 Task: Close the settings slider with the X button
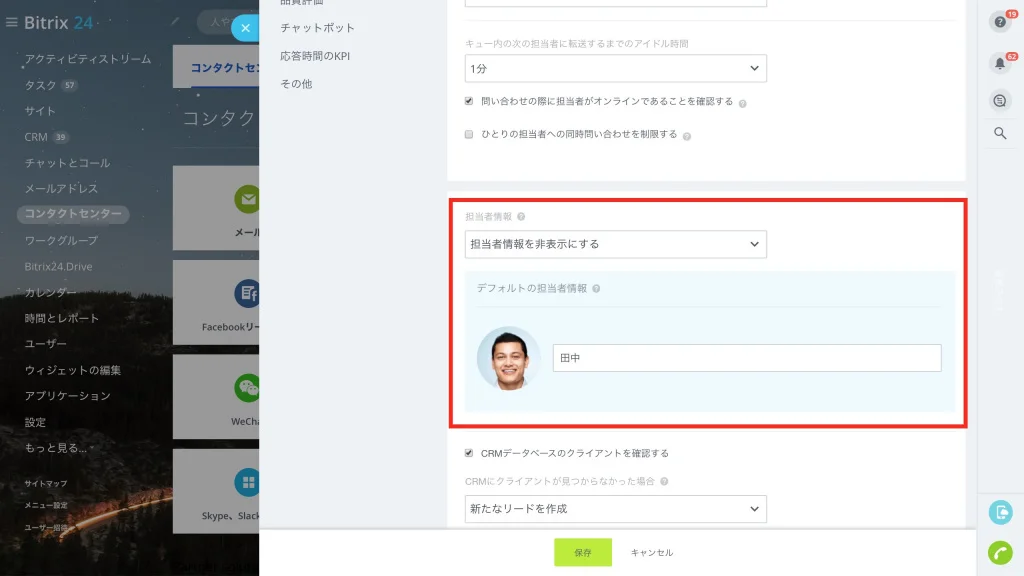tap(246, 27)
